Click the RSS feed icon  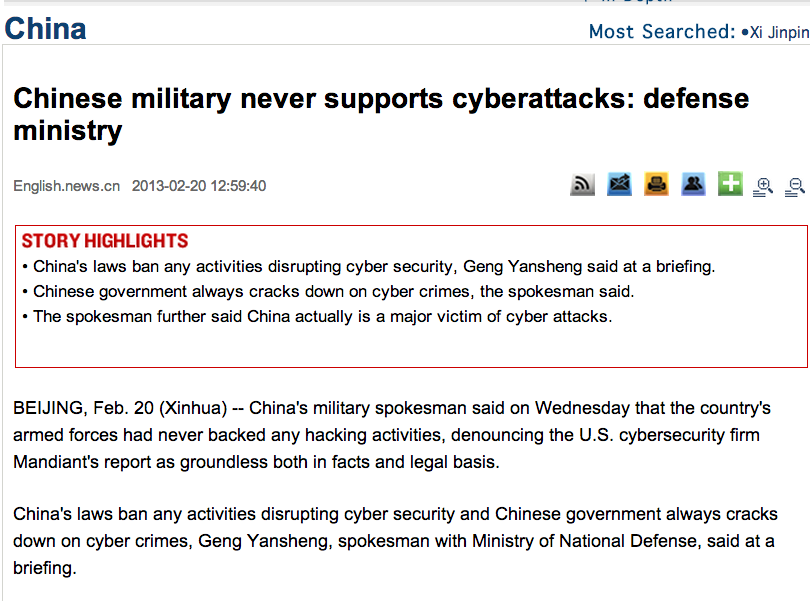(583, 185)
